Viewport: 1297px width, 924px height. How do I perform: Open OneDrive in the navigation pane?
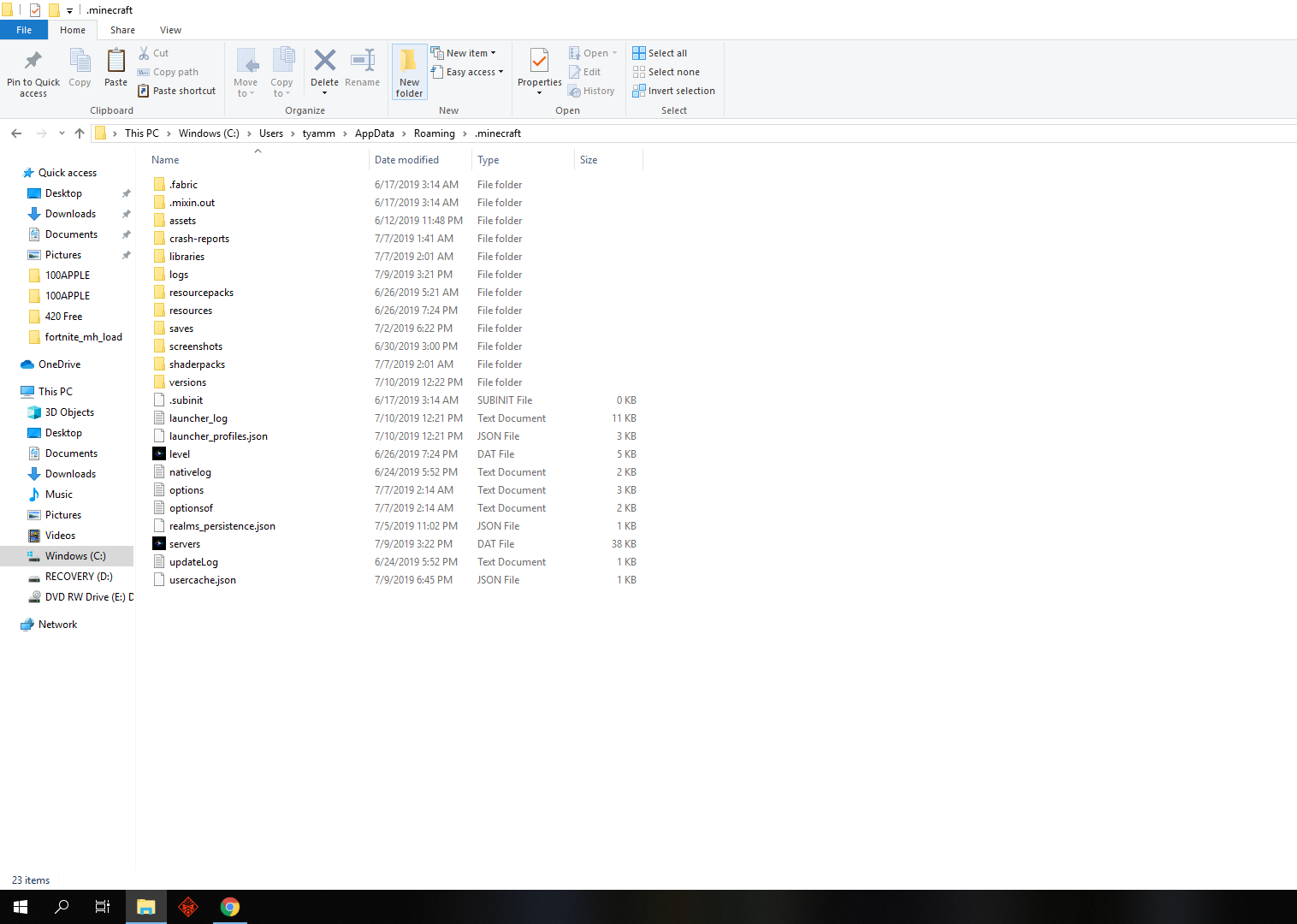59,364
